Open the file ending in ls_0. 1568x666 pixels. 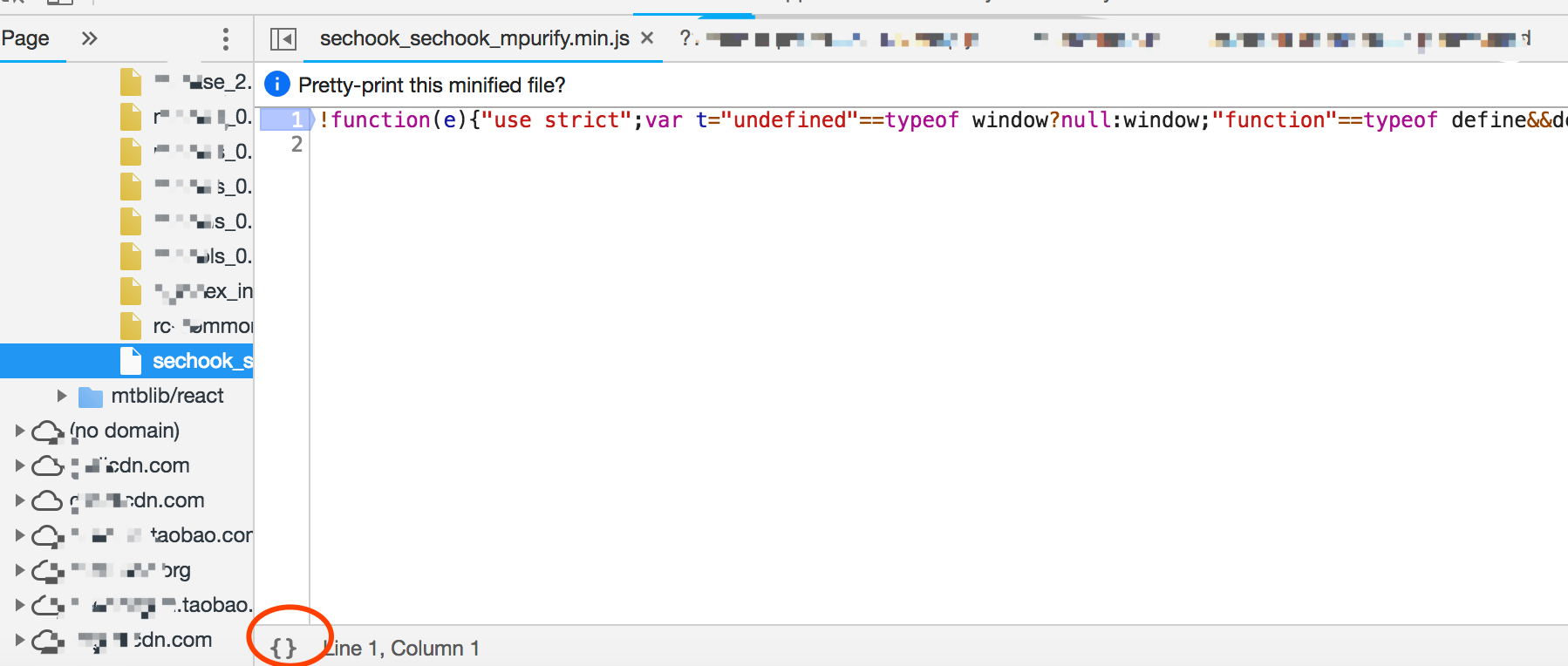click(126, 256)
